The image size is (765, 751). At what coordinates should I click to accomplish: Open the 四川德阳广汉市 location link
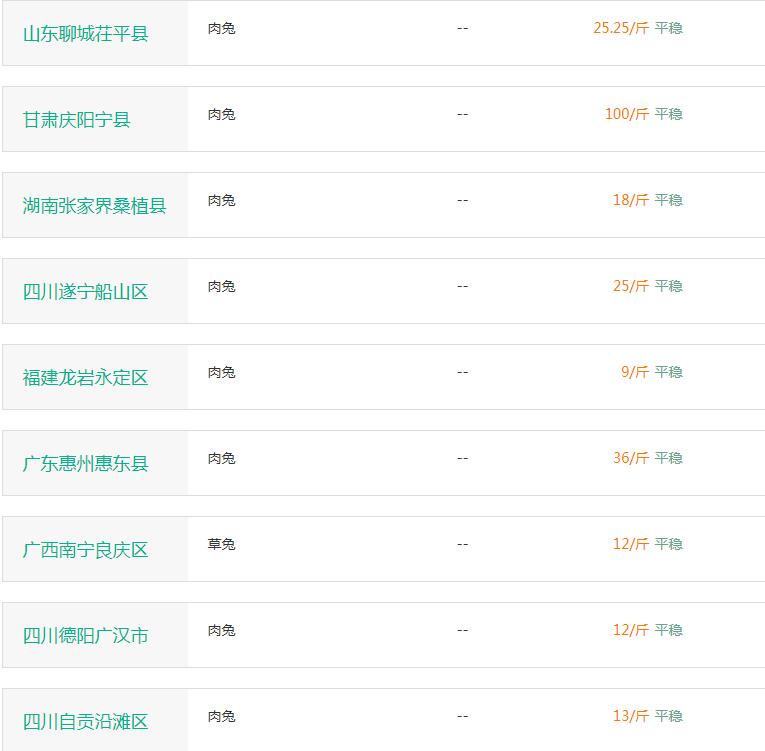(x=85, y=635)
